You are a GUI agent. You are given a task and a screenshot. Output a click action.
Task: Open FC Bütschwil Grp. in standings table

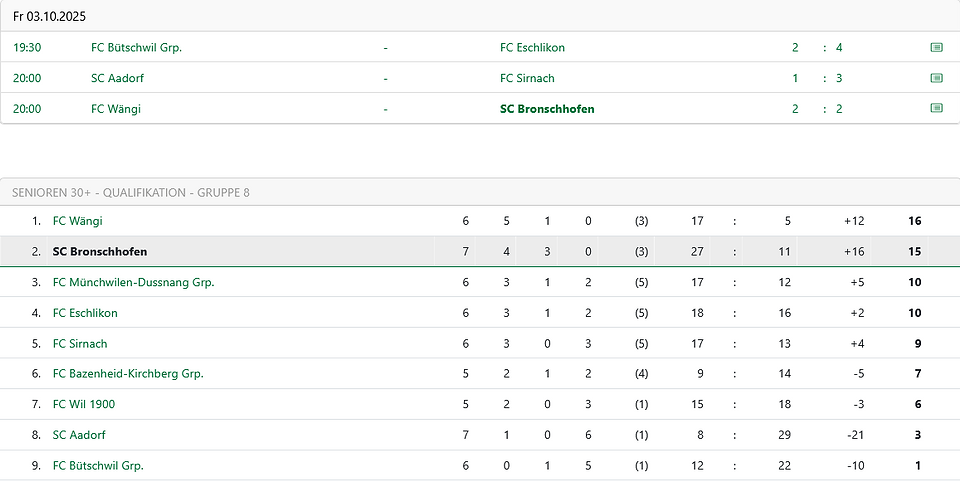[98, 465]
